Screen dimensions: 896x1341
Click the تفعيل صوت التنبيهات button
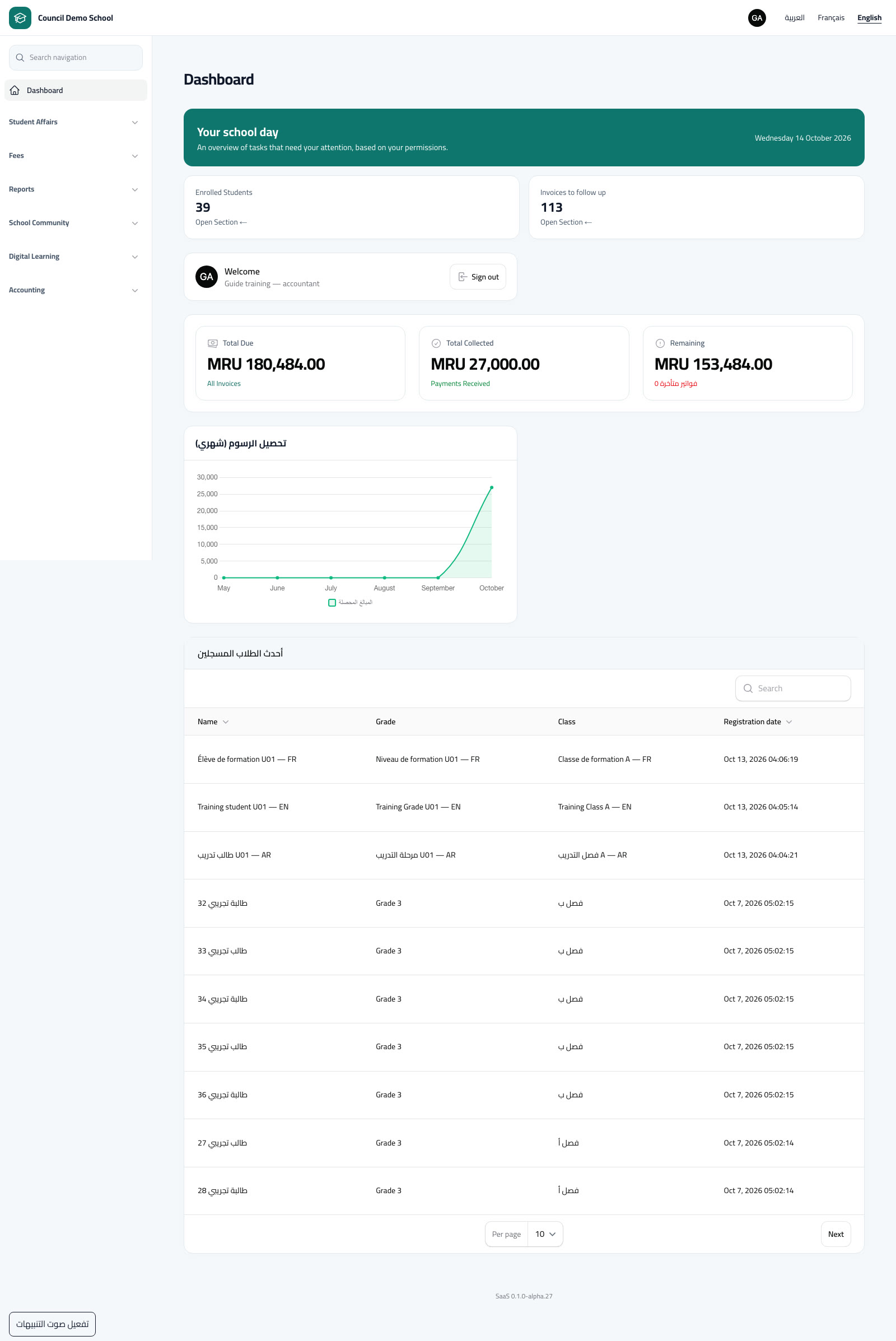[x=53, y=1324]
